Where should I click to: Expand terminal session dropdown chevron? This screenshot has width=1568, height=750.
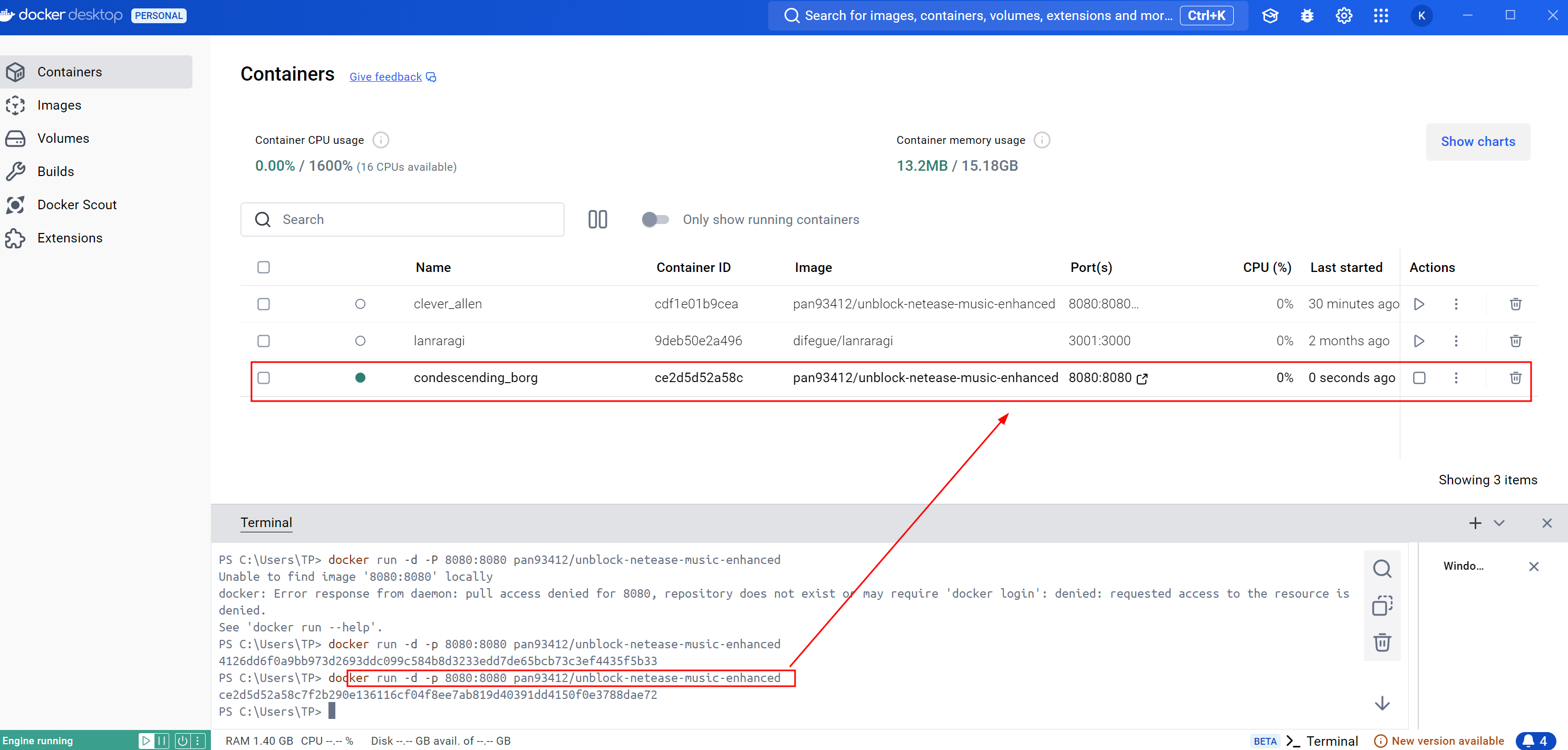(1498, 523)
